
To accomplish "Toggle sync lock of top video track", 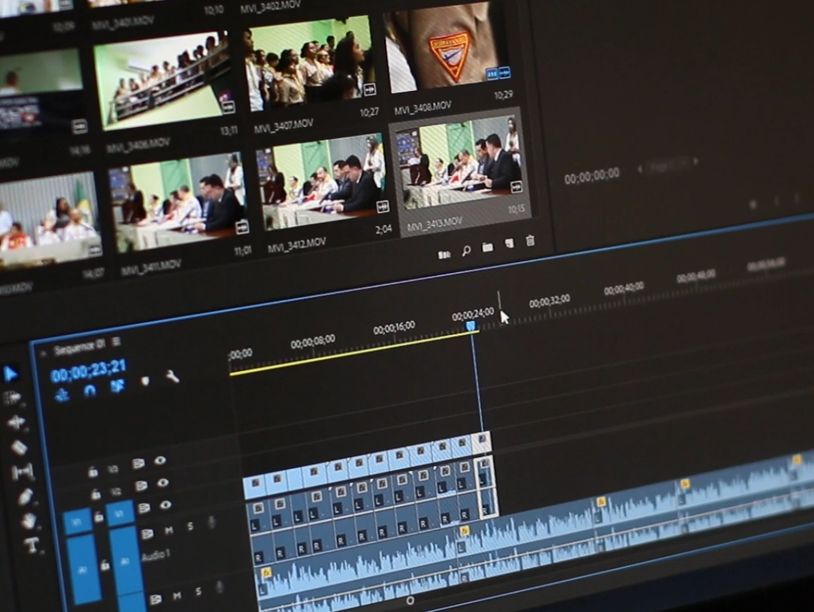I will (x=138, y=464).
